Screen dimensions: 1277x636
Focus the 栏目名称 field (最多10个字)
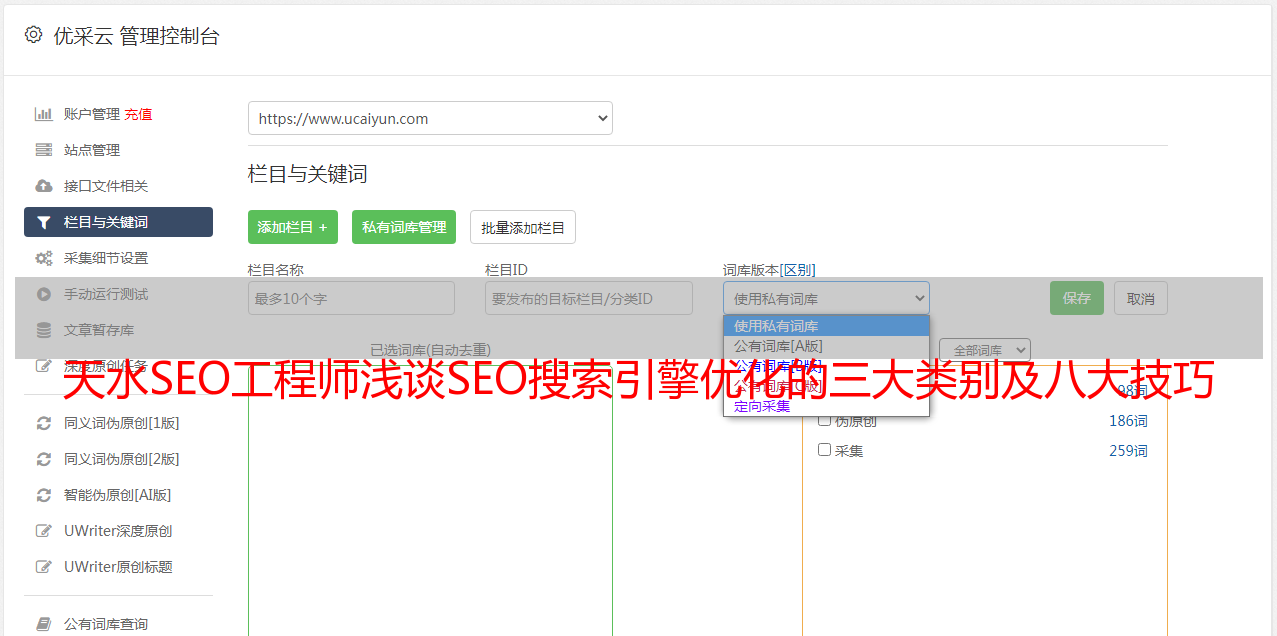[x=351, y=298]
